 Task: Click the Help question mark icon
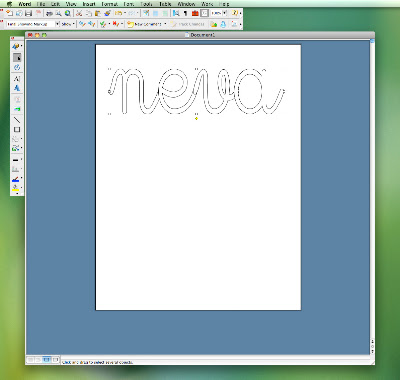pyautogui.click(x=235, y=13)
